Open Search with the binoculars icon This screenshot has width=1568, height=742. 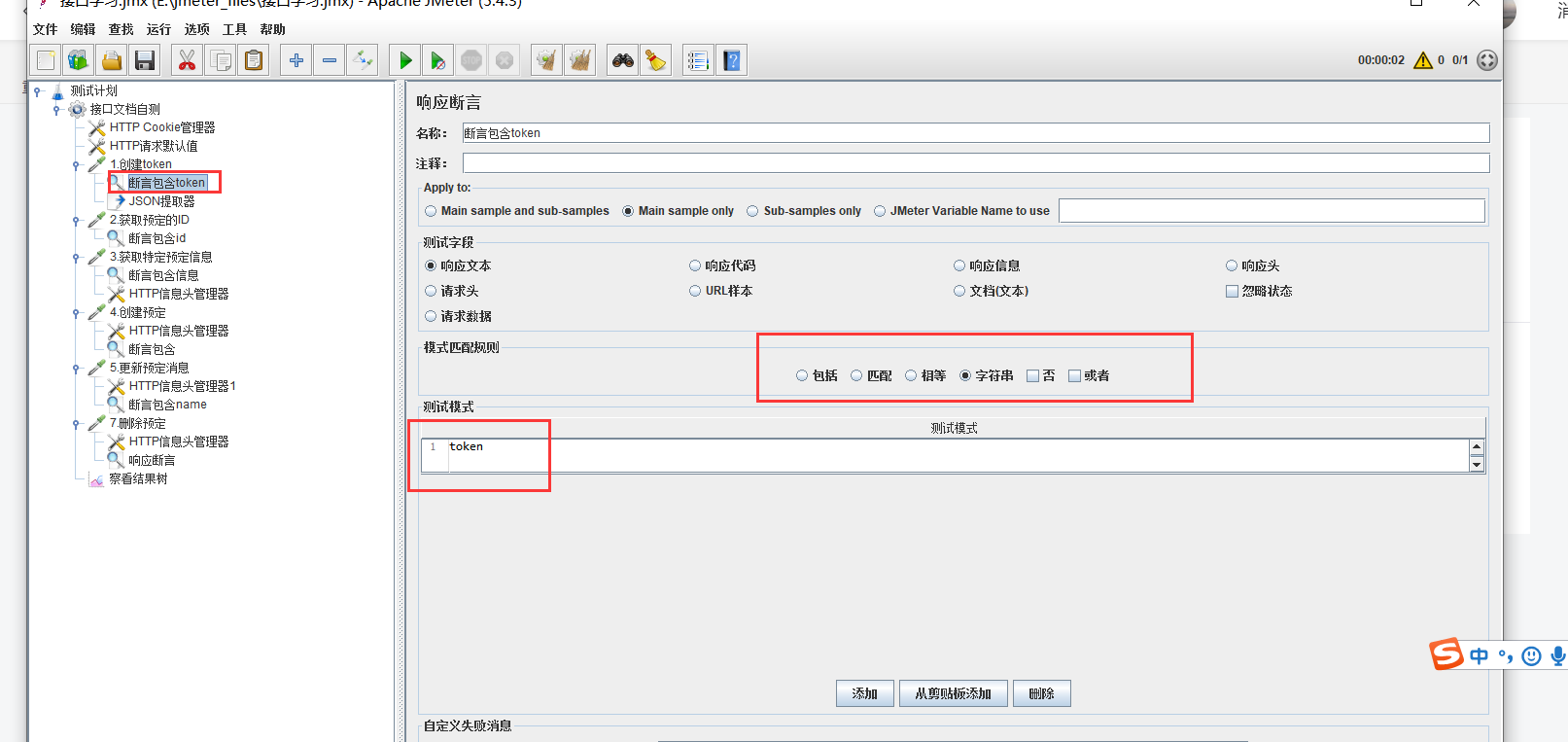click(623, 60)
